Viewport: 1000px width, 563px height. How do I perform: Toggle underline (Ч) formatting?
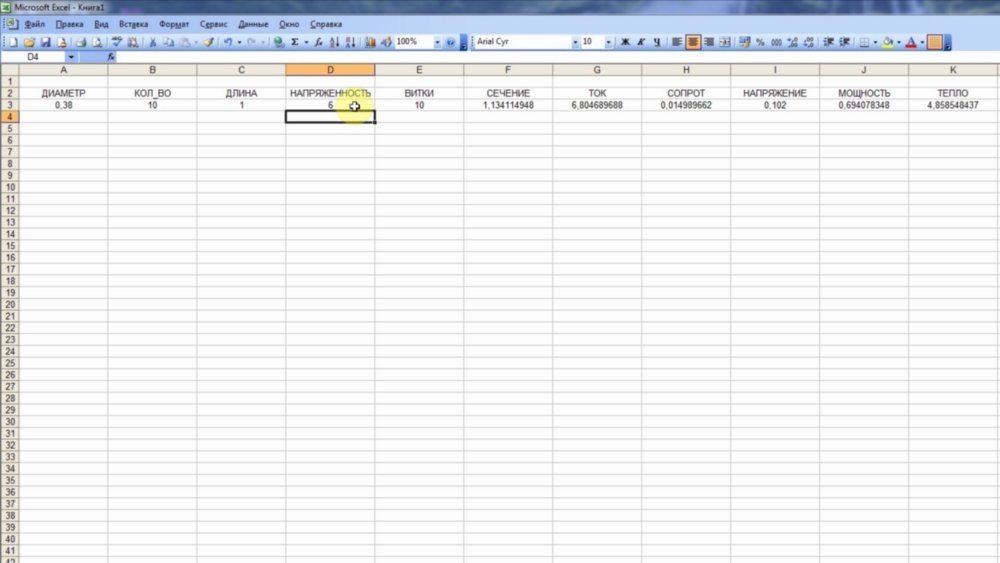(x=657, y=42)
